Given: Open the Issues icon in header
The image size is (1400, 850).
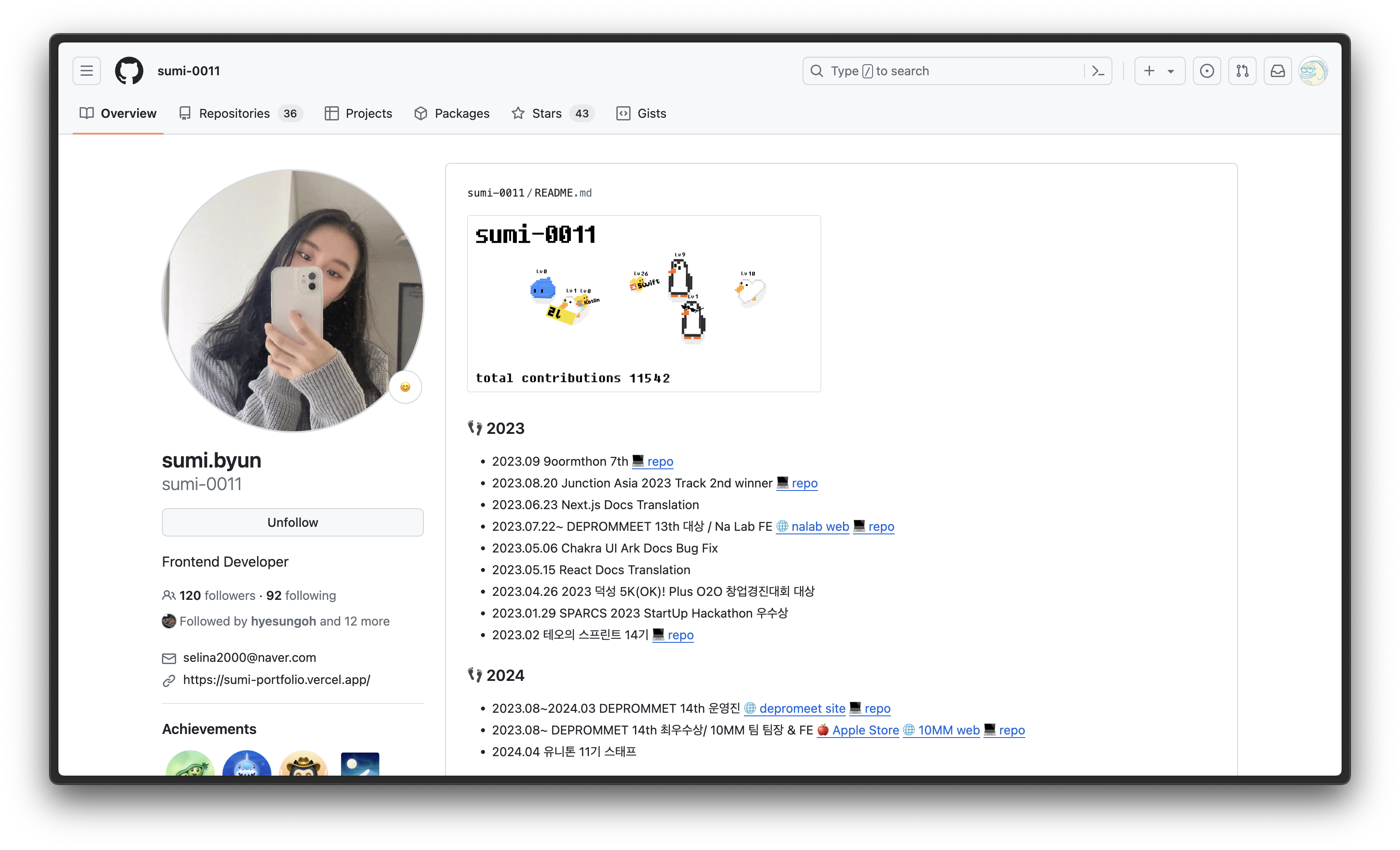Looking at the screenshot, I should [1207, 71].
